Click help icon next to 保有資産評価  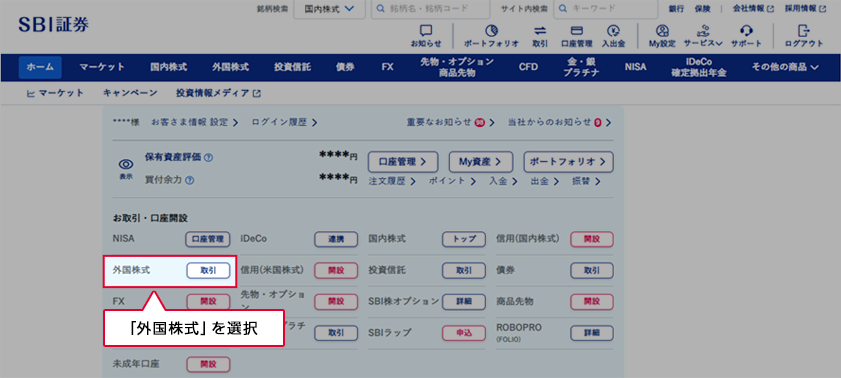tap(209, 158)
